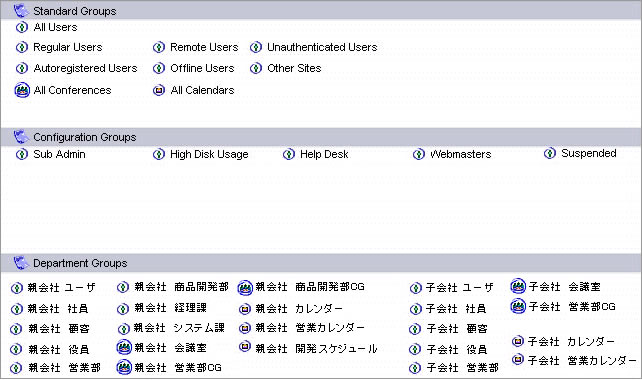The width and height of the screenshot is (642, 380).
Task: Click the All Users group icon
Action: point(22,27)
